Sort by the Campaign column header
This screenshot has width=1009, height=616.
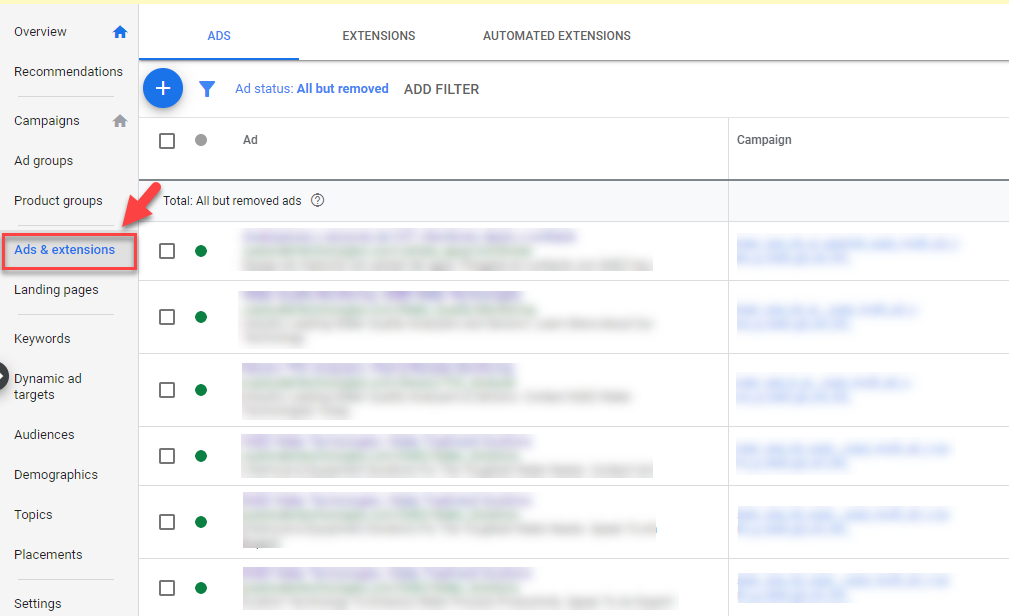coord(764,140)
